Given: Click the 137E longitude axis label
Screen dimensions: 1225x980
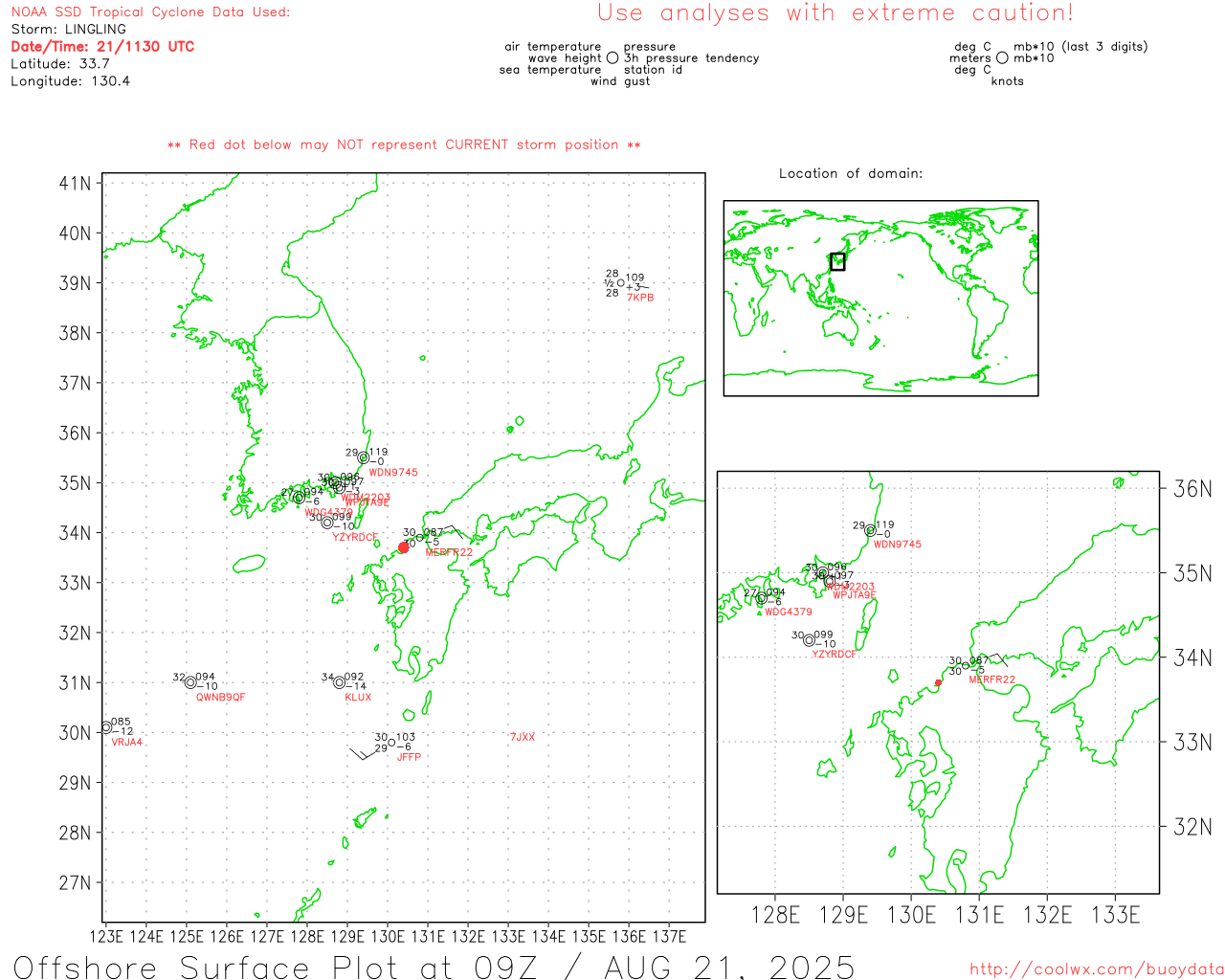Looking at the screenshot, I should click(669, 937).
